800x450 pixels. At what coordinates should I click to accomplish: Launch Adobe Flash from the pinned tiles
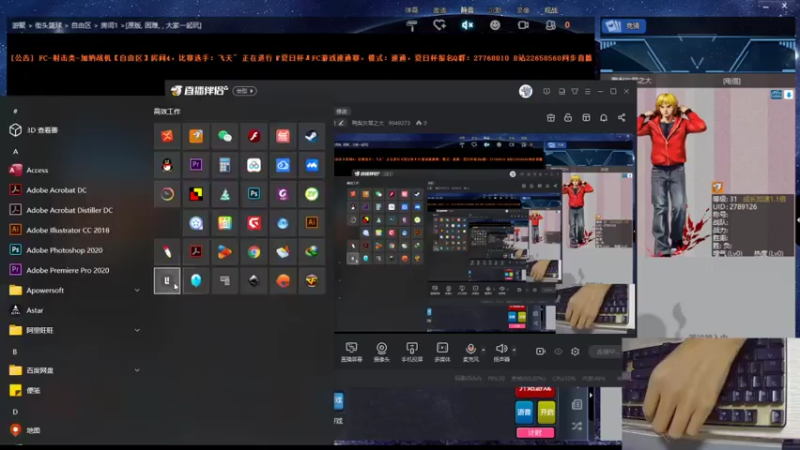click(254, 136)
